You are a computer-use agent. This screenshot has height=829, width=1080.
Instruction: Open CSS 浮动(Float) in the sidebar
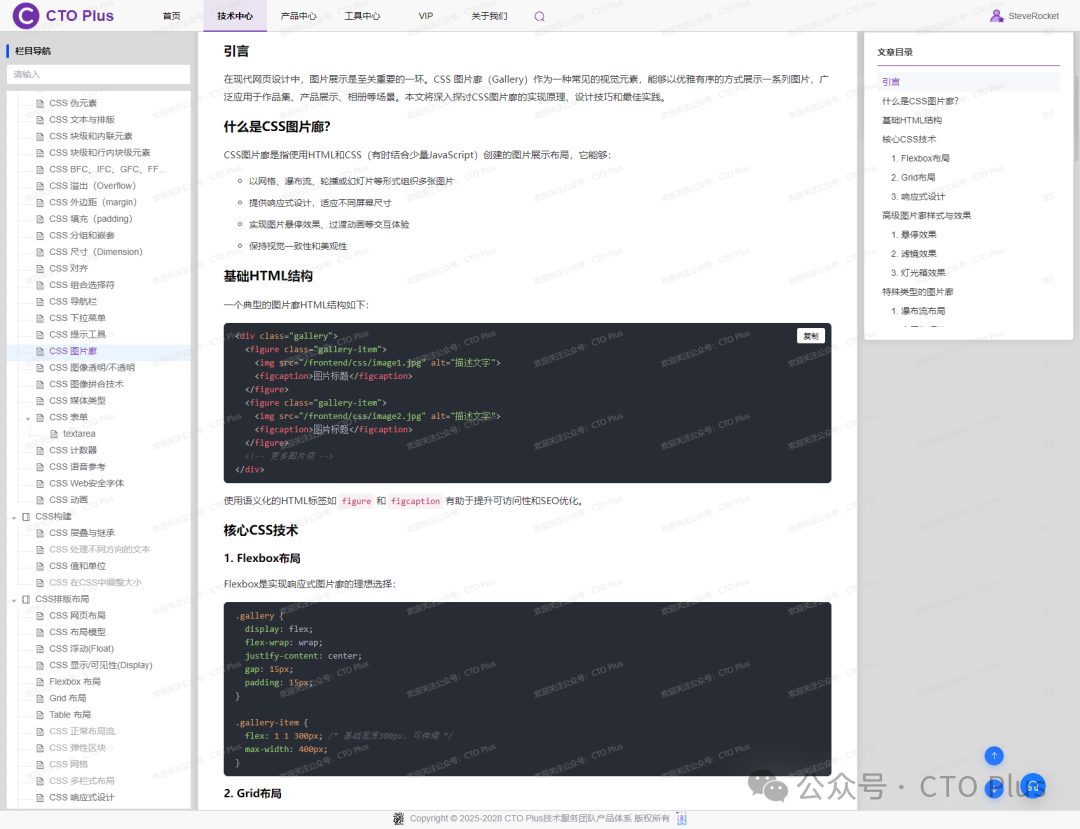(82, 649)
